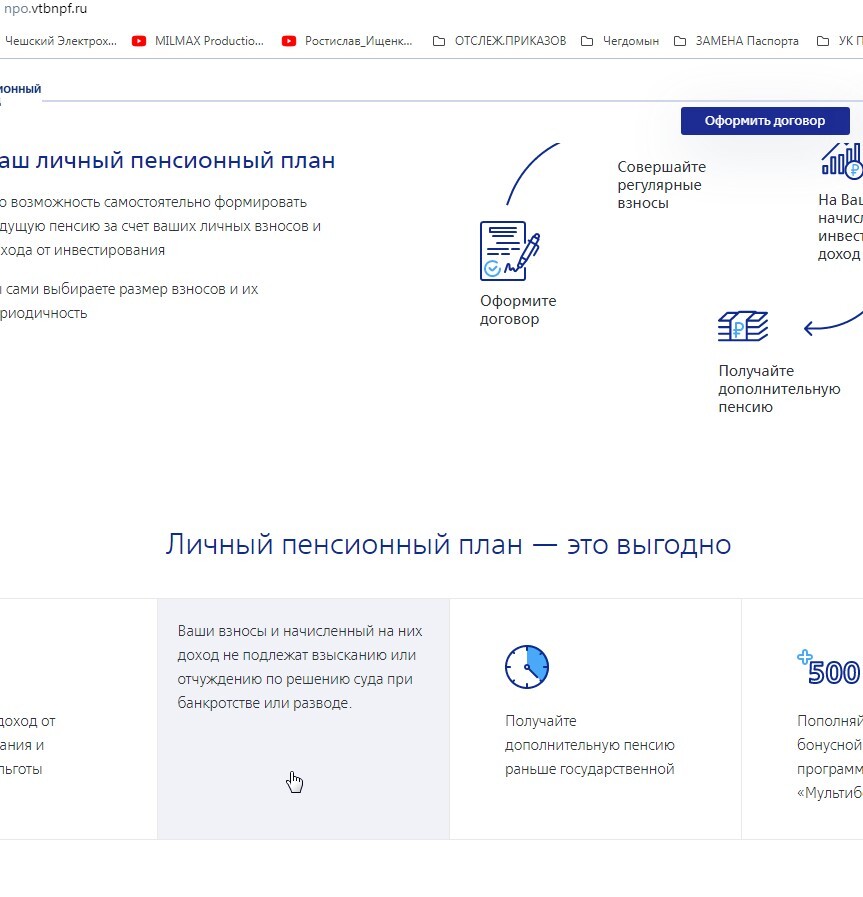This screenshot has width=863, height=897.
Task: Click the ЗАМЕНА Паспорта folder icon
Action: 680,41
